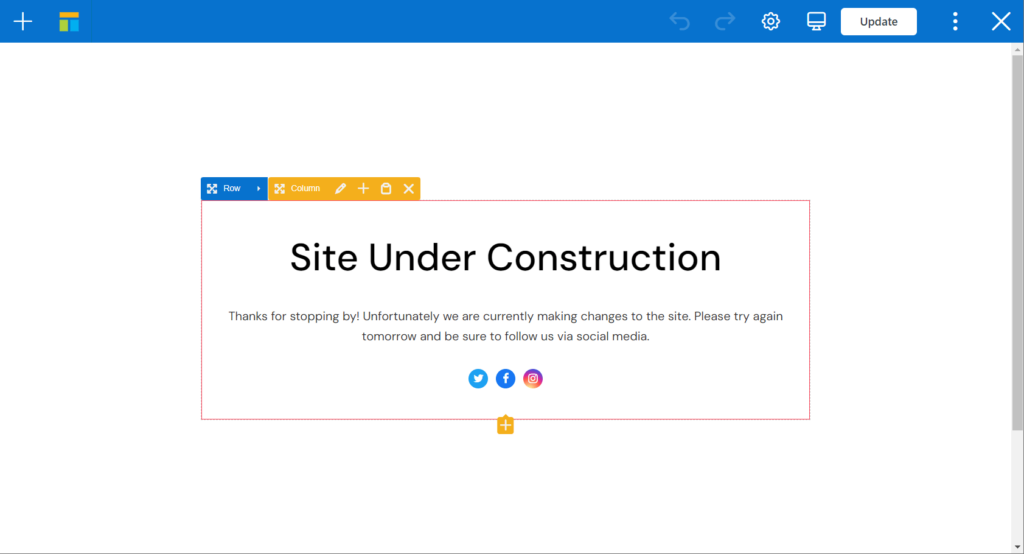
Task: Edit column with the pencil icon
Action: click(x=340, y=189)
